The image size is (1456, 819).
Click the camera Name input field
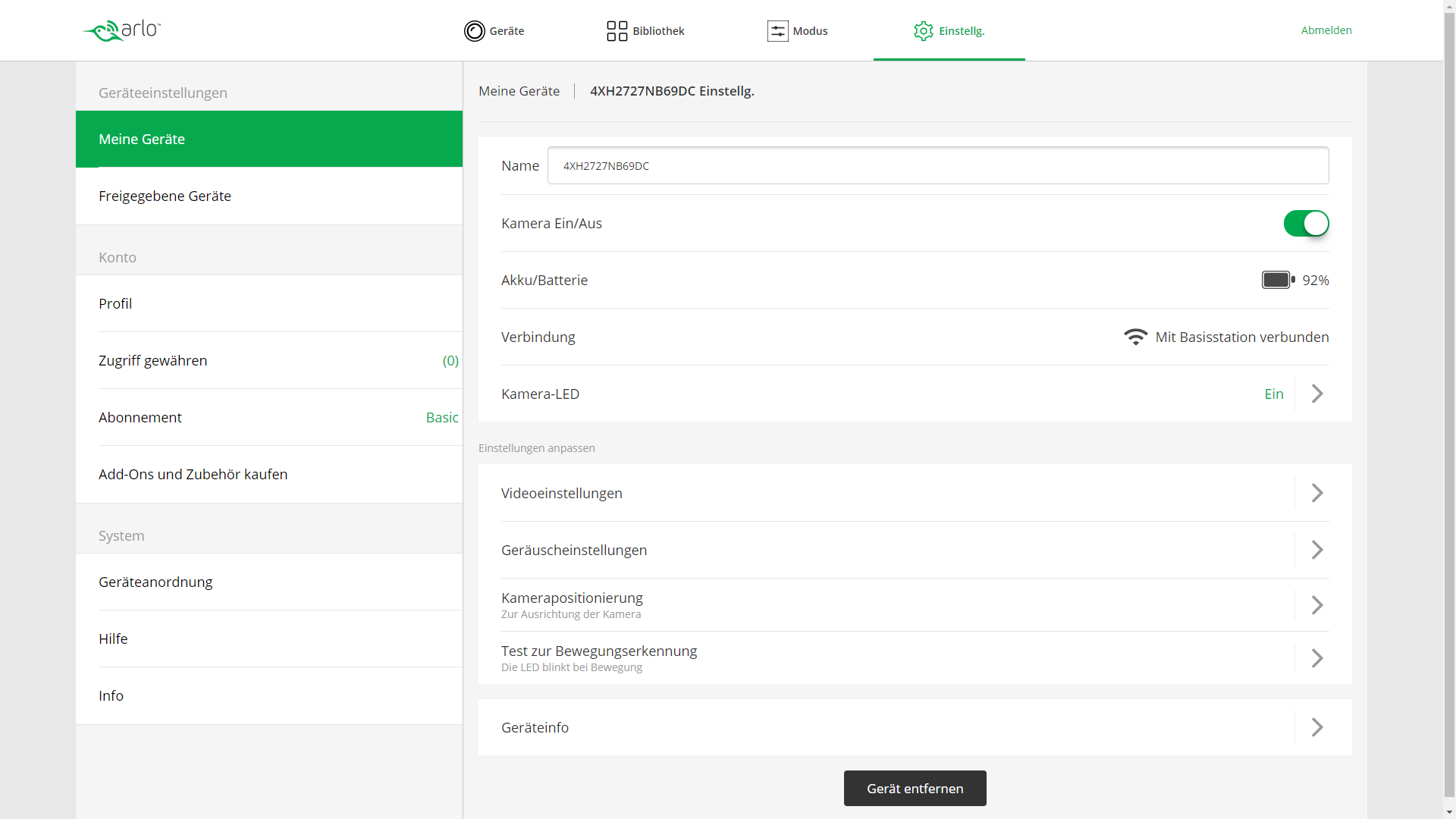pyautogui.click(x=937, y=166)
